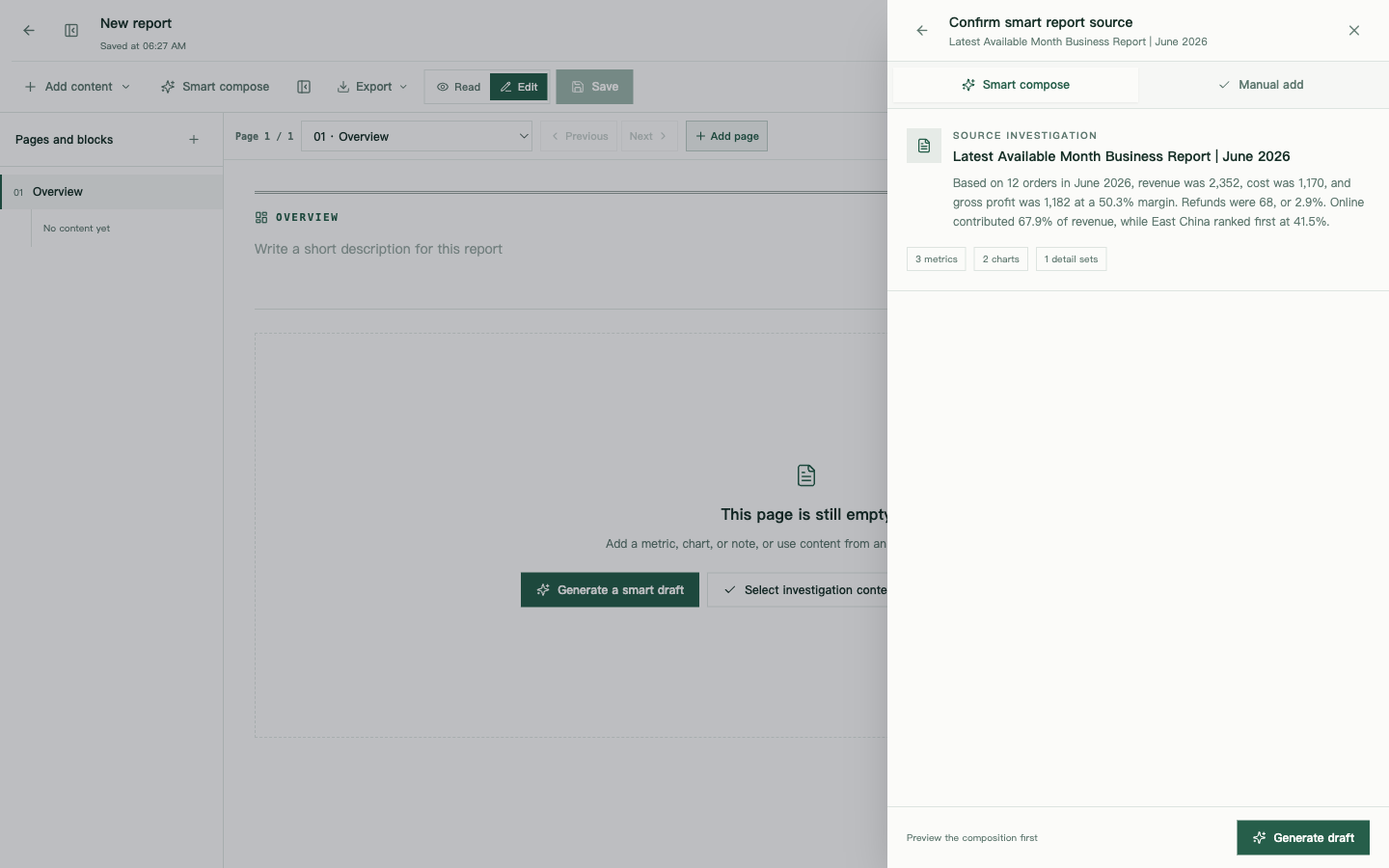The width and height of the screenshot is (1389, 868).
Task: Click Generate a smart draft
Action: click(610, 590)
